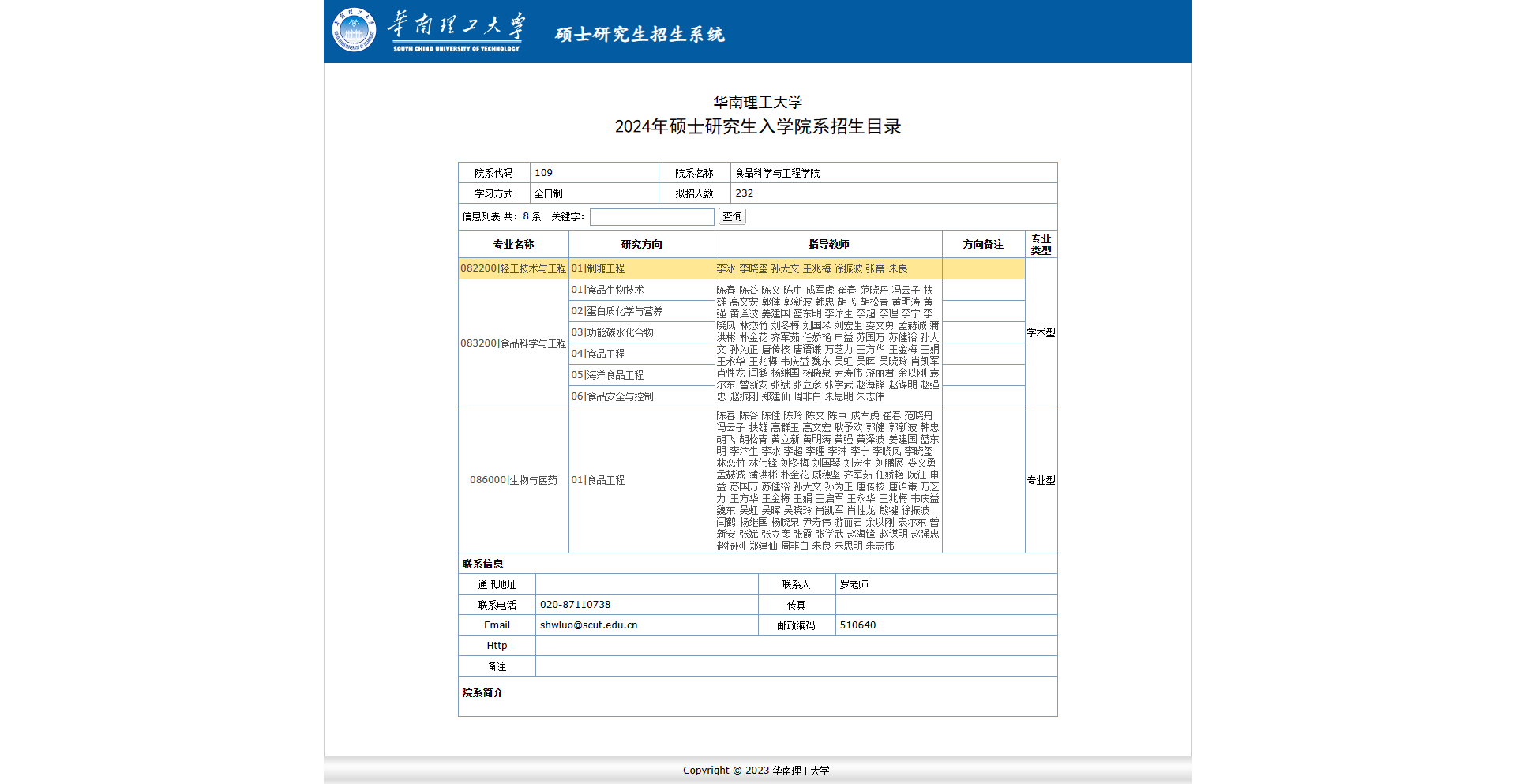Select the 086000|生物与医药 cell
Viewport: 1516px width, 784px height.
point(513,480)
